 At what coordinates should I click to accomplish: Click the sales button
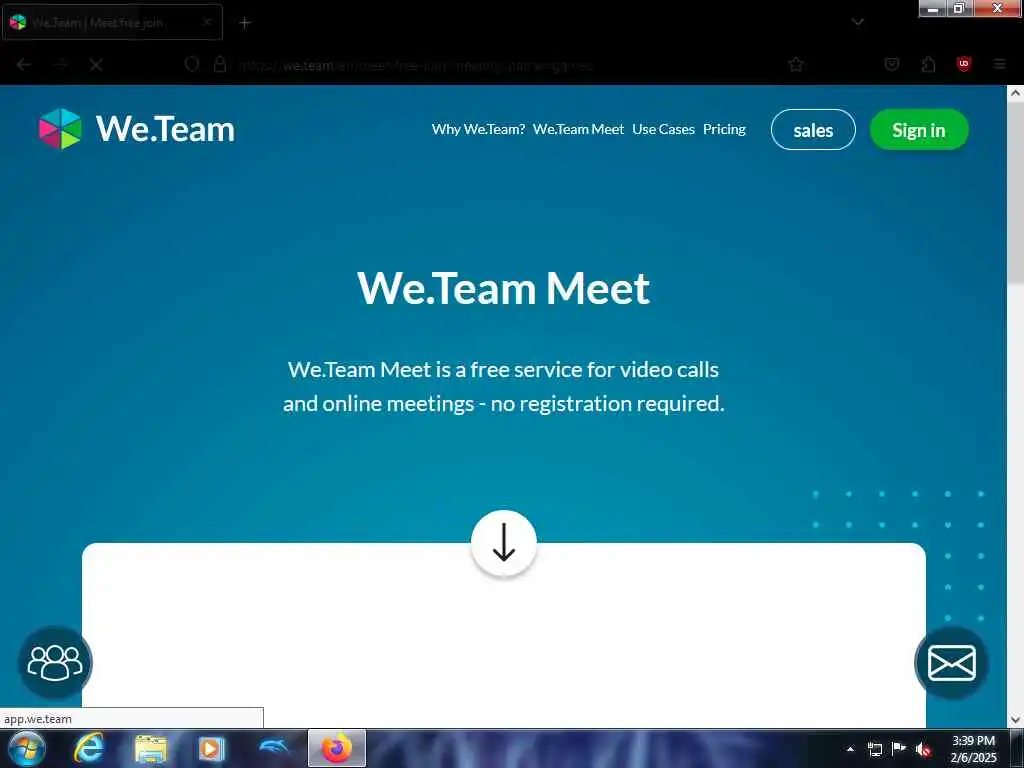(813, 129)
